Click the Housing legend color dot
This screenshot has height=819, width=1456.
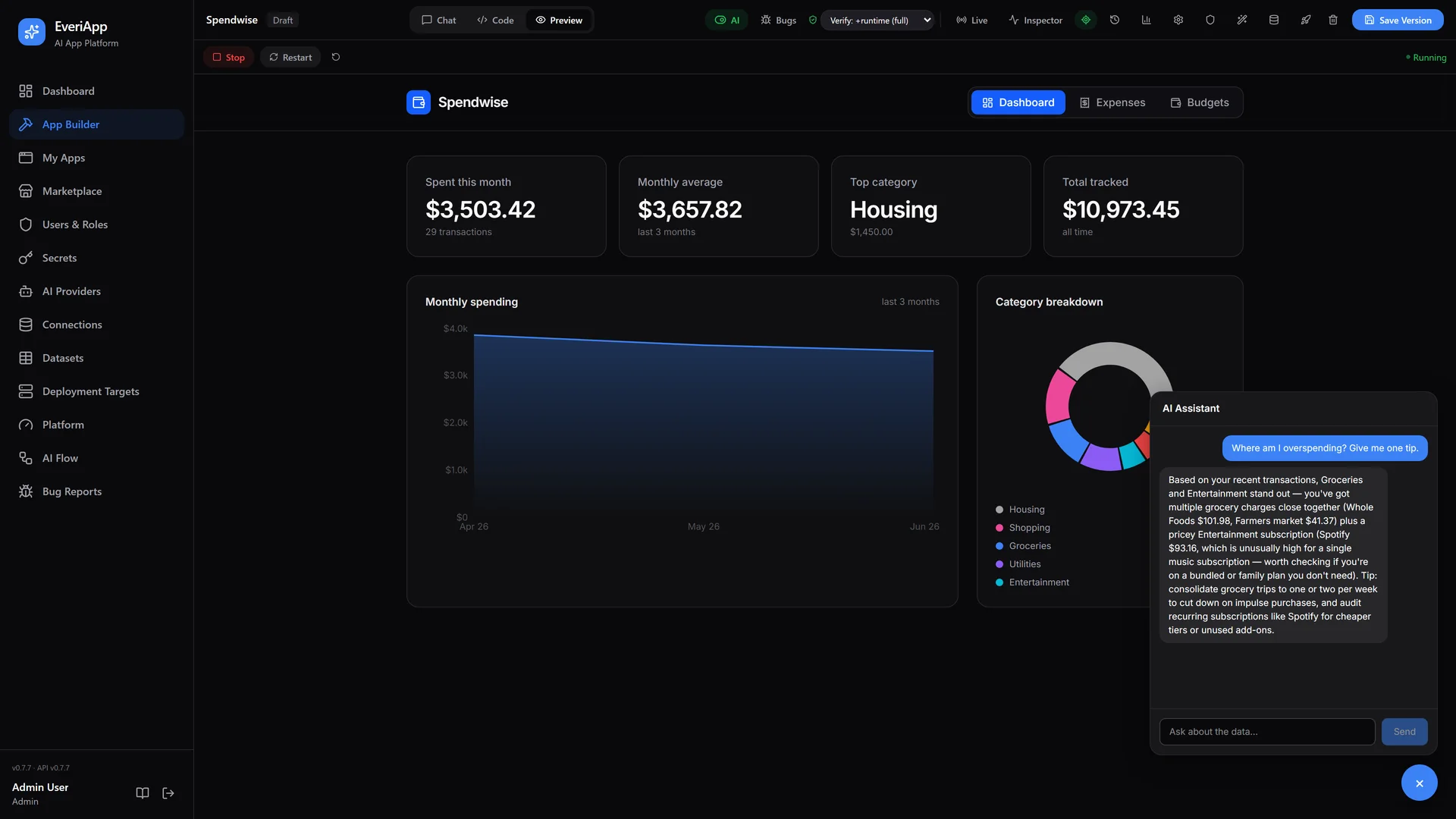pyautogui.click(x=999, y=510)
